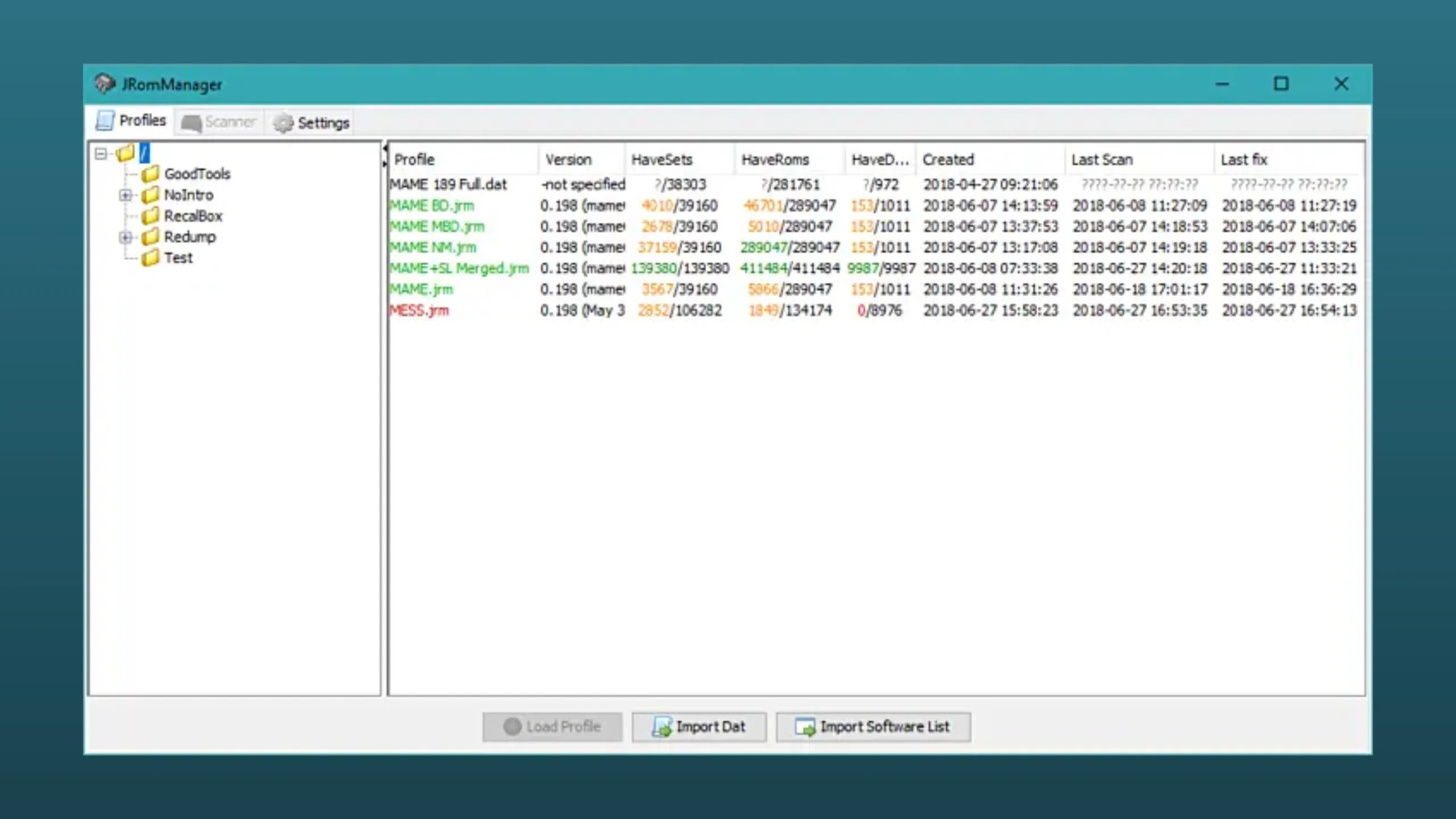This screenshot has width=1456, height=819.
Task: Click created date 2018-06-27 15:58:23
Action: click(990, 310)
